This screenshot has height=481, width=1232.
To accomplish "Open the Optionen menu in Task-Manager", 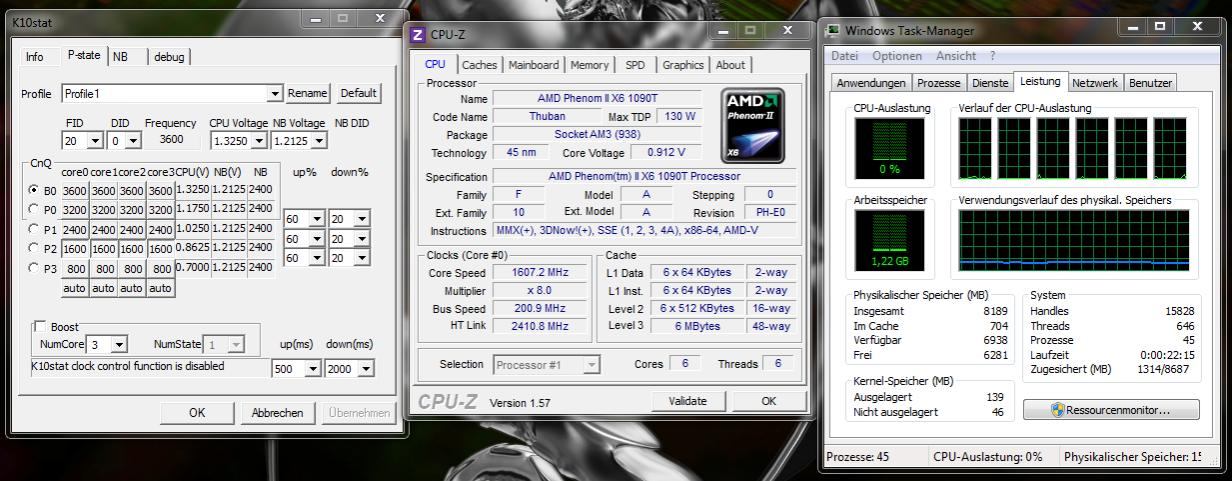I will tap(897, 56).
